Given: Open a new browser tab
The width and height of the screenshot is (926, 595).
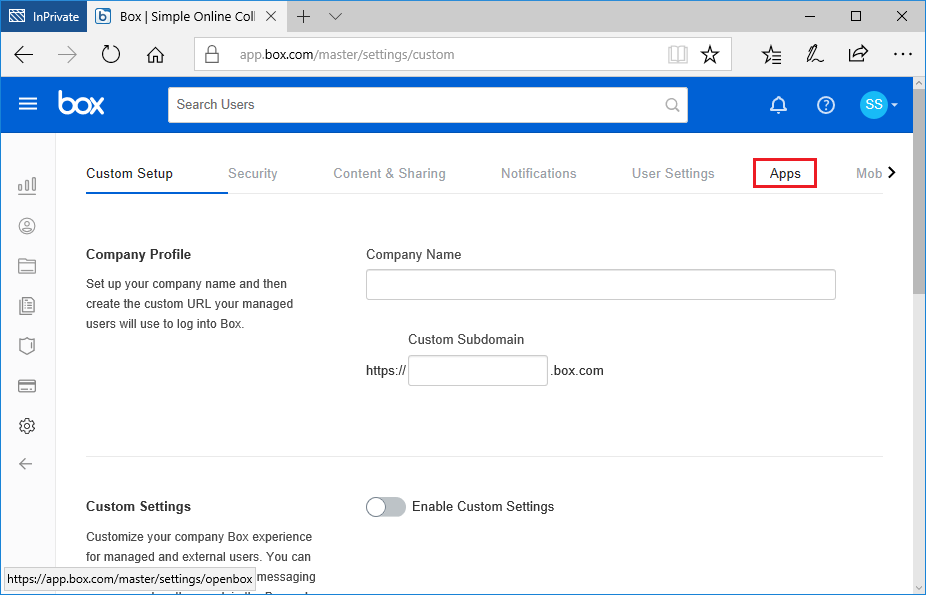Looking at the screenshot, I should tap(303, 17).
